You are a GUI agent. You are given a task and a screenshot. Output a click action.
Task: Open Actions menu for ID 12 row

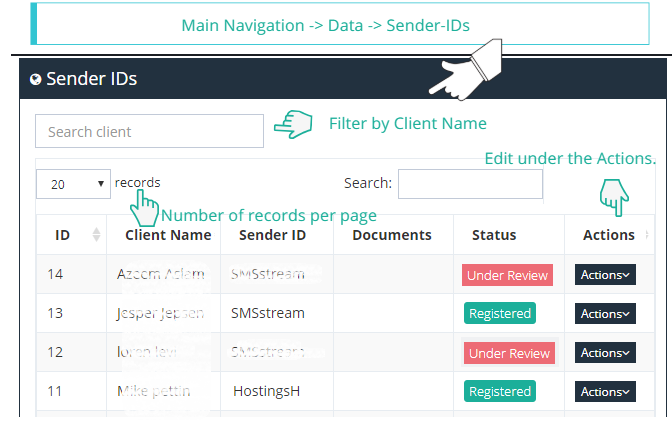pos(605,352)
